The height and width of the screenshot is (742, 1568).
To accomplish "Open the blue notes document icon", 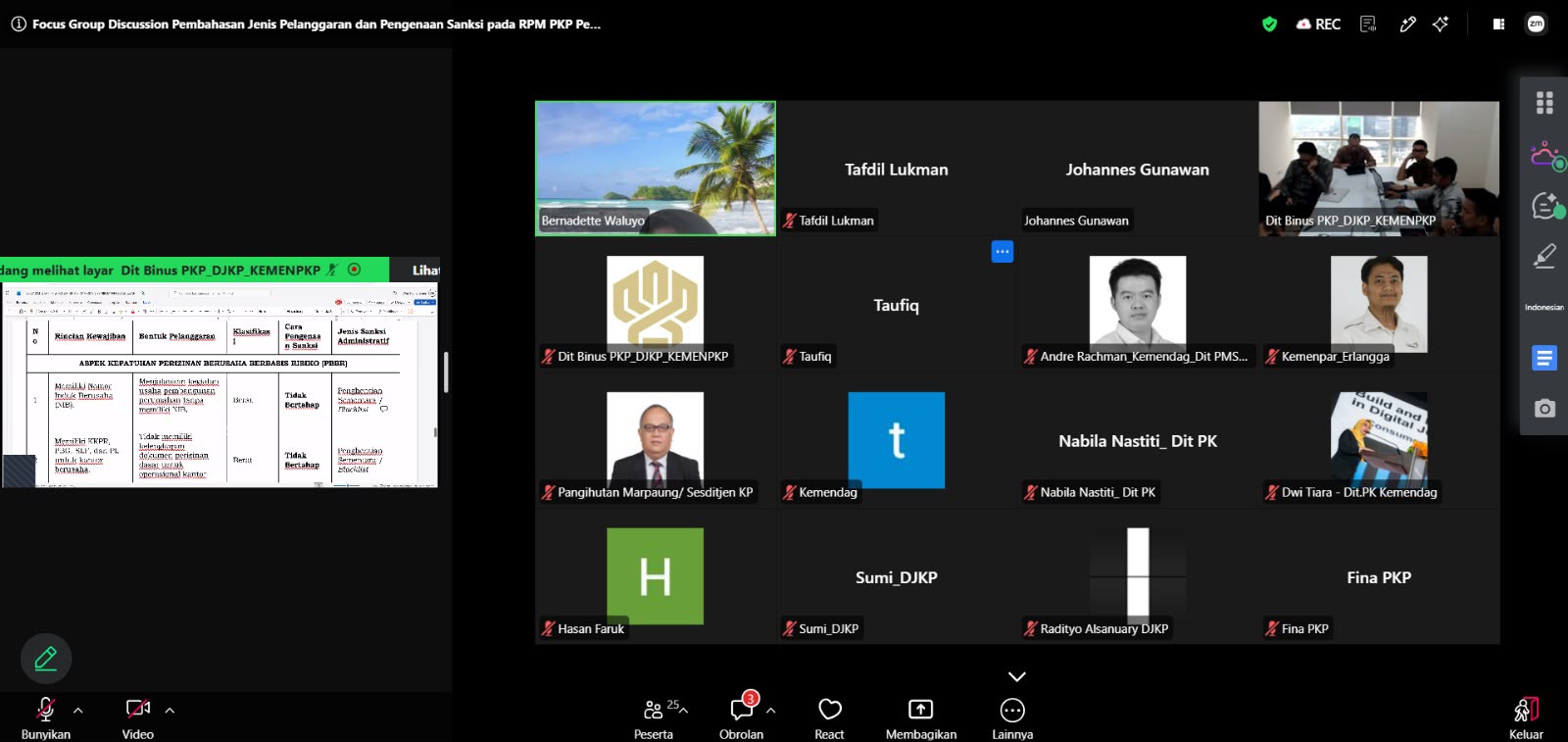I will click(x=1544, y=358).
